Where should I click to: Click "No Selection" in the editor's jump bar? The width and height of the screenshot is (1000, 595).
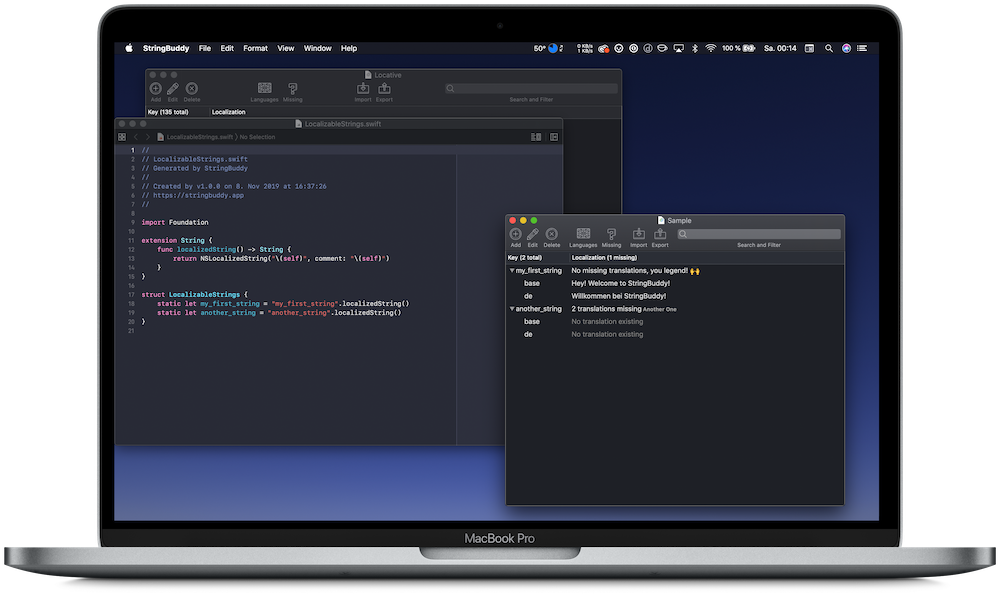258,137
